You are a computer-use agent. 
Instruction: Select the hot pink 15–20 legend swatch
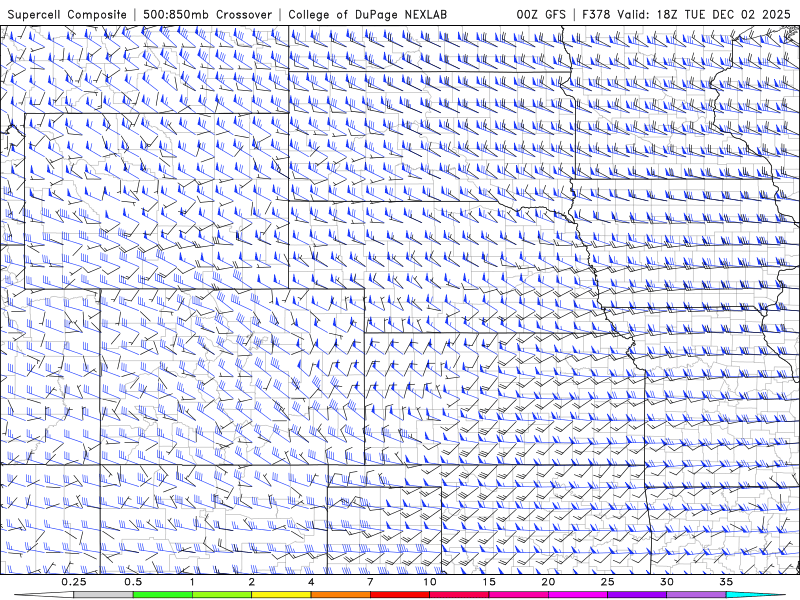point(518,595)
